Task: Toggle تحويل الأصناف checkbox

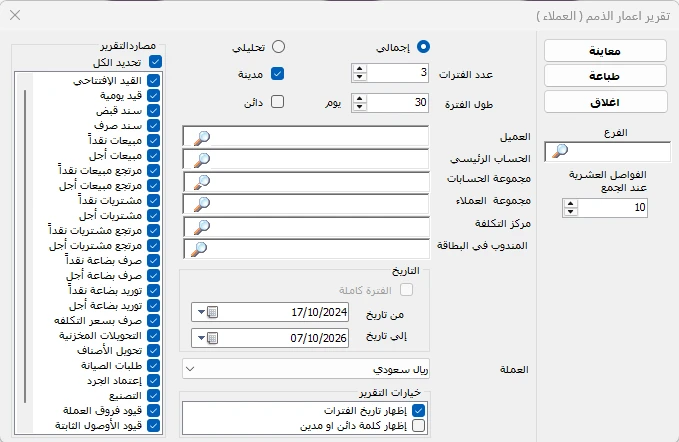Action: [153, 350]
